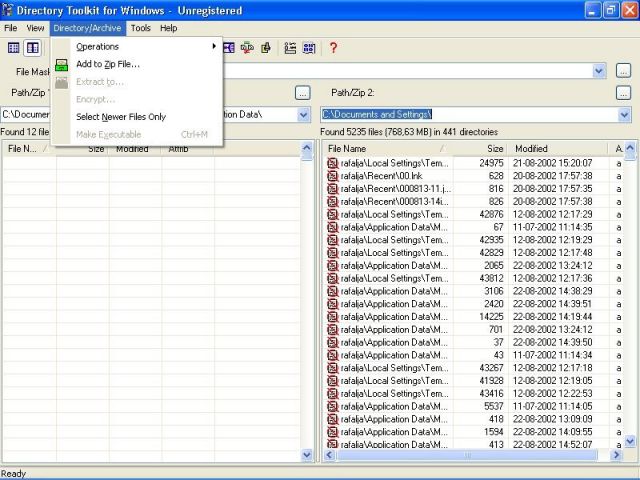The image size is (640, 480).
Task: Sort right pane by Size column
Action: click(480, 149)
